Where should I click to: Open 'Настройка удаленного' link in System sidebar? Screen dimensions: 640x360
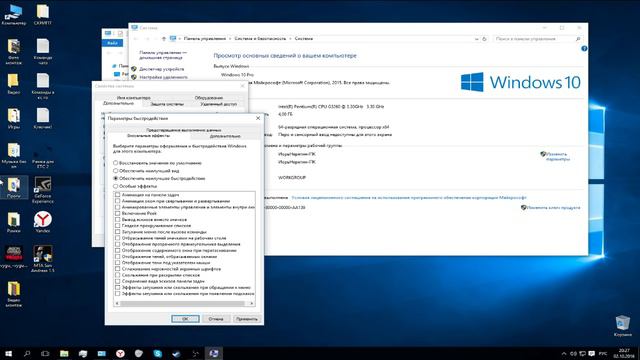point(163,77)
